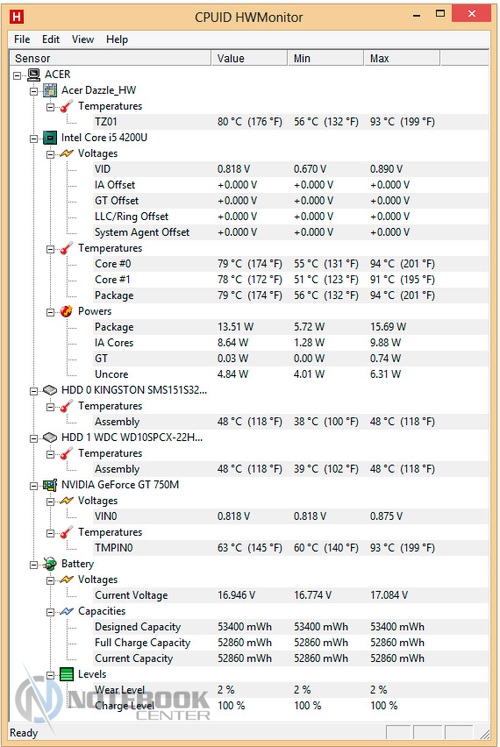Open the Help menu
The height and width of the screenshot is (747, 500).
tap(117, 39)
